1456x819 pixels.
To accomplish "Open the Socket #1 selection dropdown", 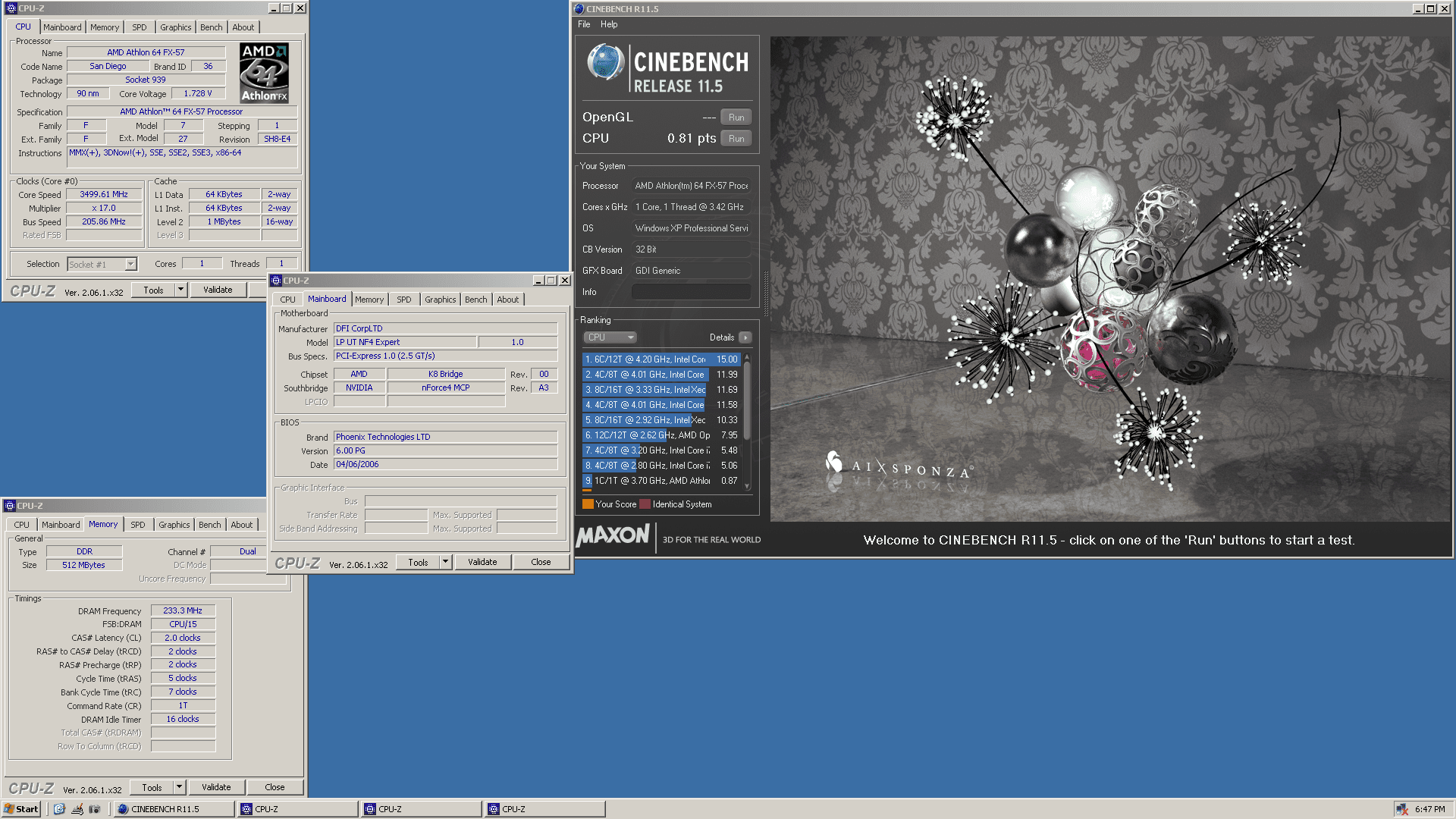I will [x=130, y=264].
